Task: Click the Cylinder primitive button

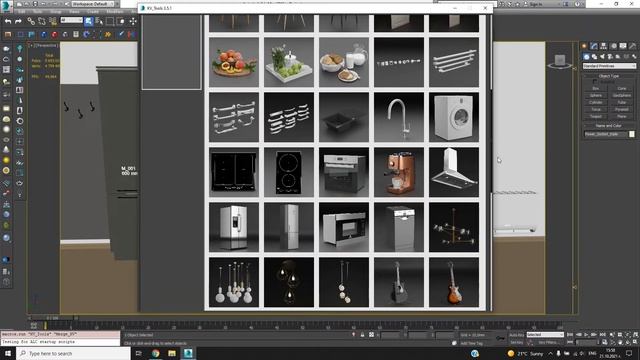Action: (x=596, y=102)
